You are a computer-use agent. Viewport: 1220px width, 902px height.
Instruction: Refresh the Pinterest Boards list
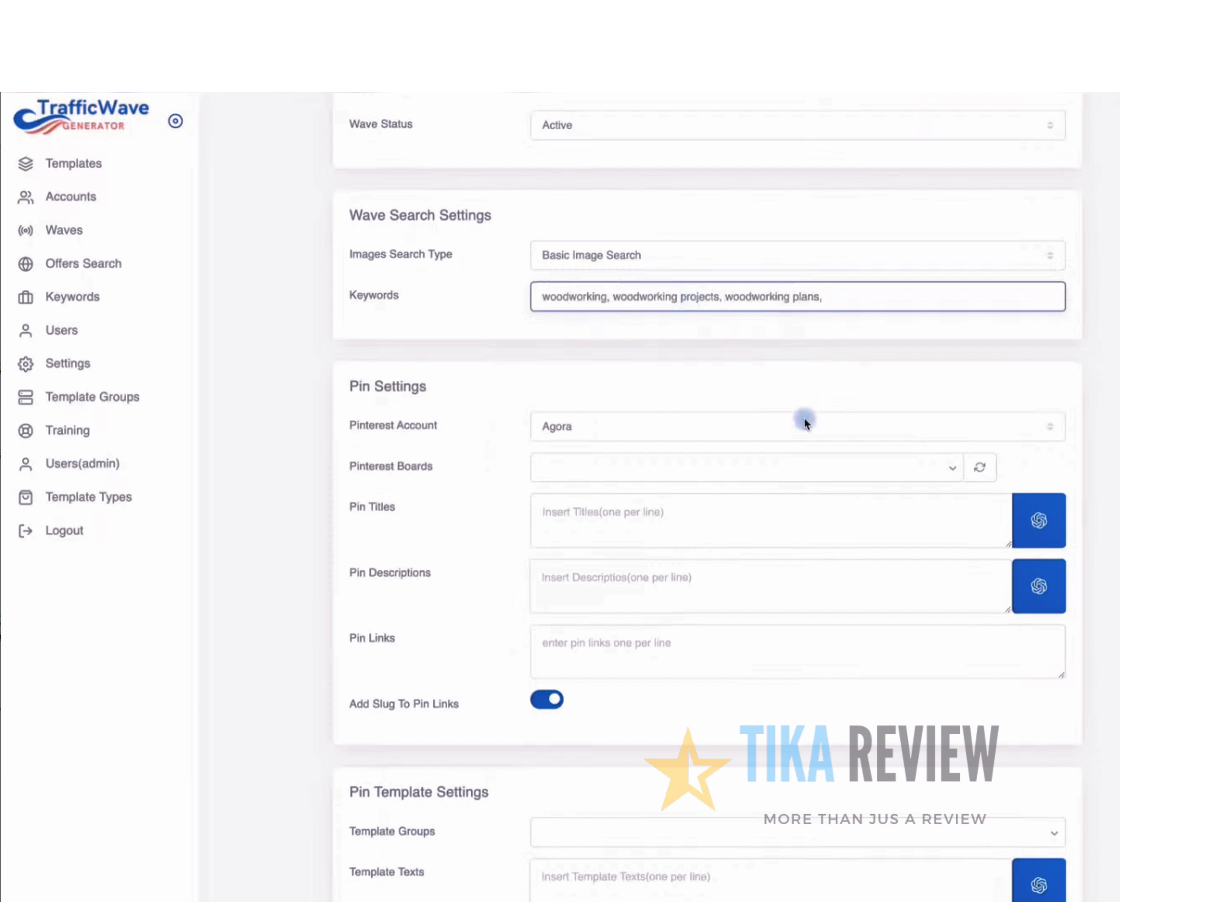point(980,467)
